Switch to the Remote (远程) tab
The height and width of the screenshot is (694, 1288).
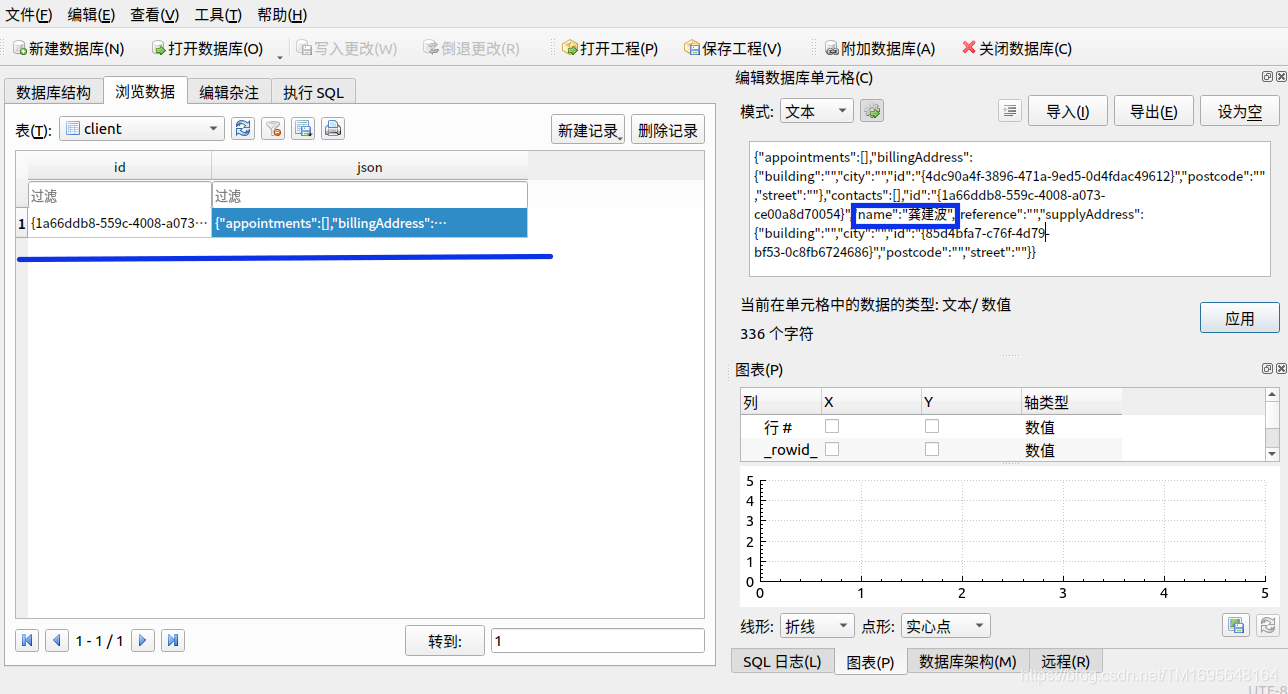coord(1066,662)
